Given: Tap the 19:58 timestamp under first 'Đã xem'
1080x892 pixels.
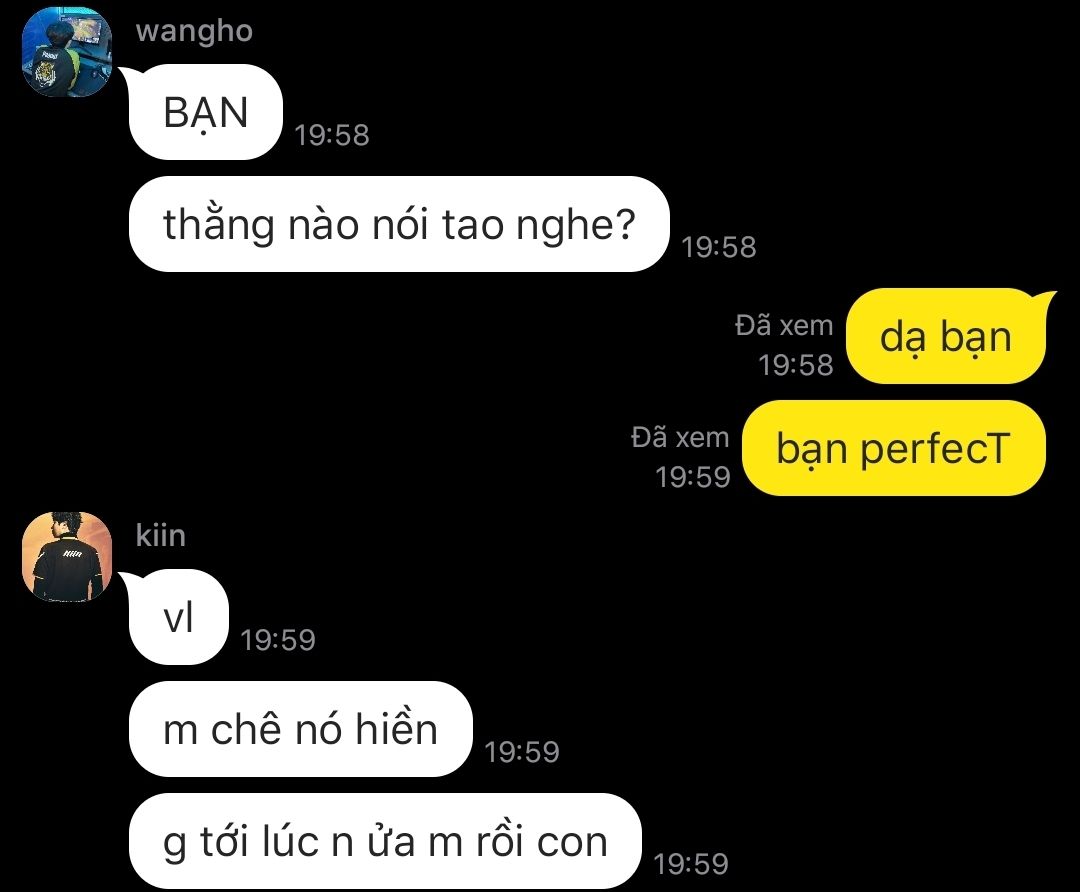Looking at the screenshot, I should tap(796, 365).
